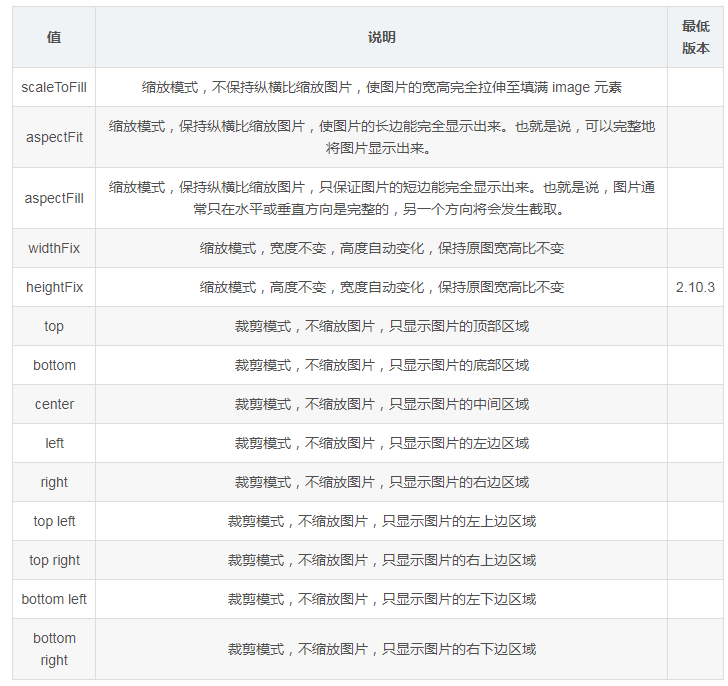Screen dimensions: 728x686
Task: Select the scaleToFill value cell
Action: (x=54, y=87)
